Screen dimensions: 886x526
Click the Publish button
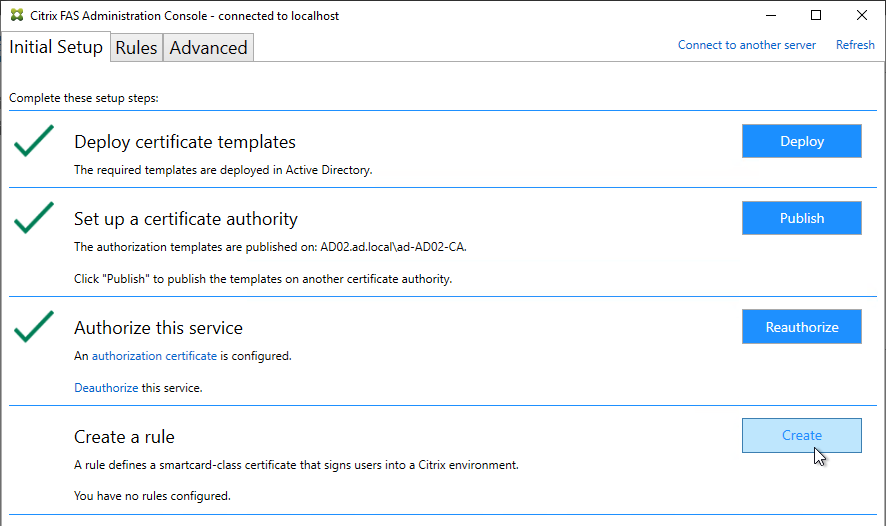pyautogui.click(x=801, y=218)
